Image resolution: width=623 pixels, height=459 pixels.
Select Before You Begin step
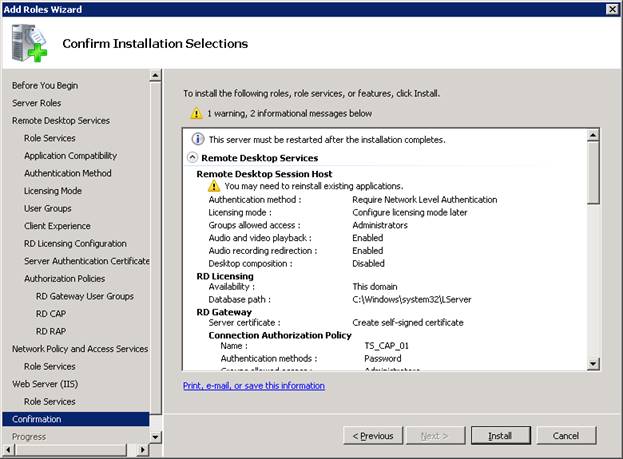point(45,86)
